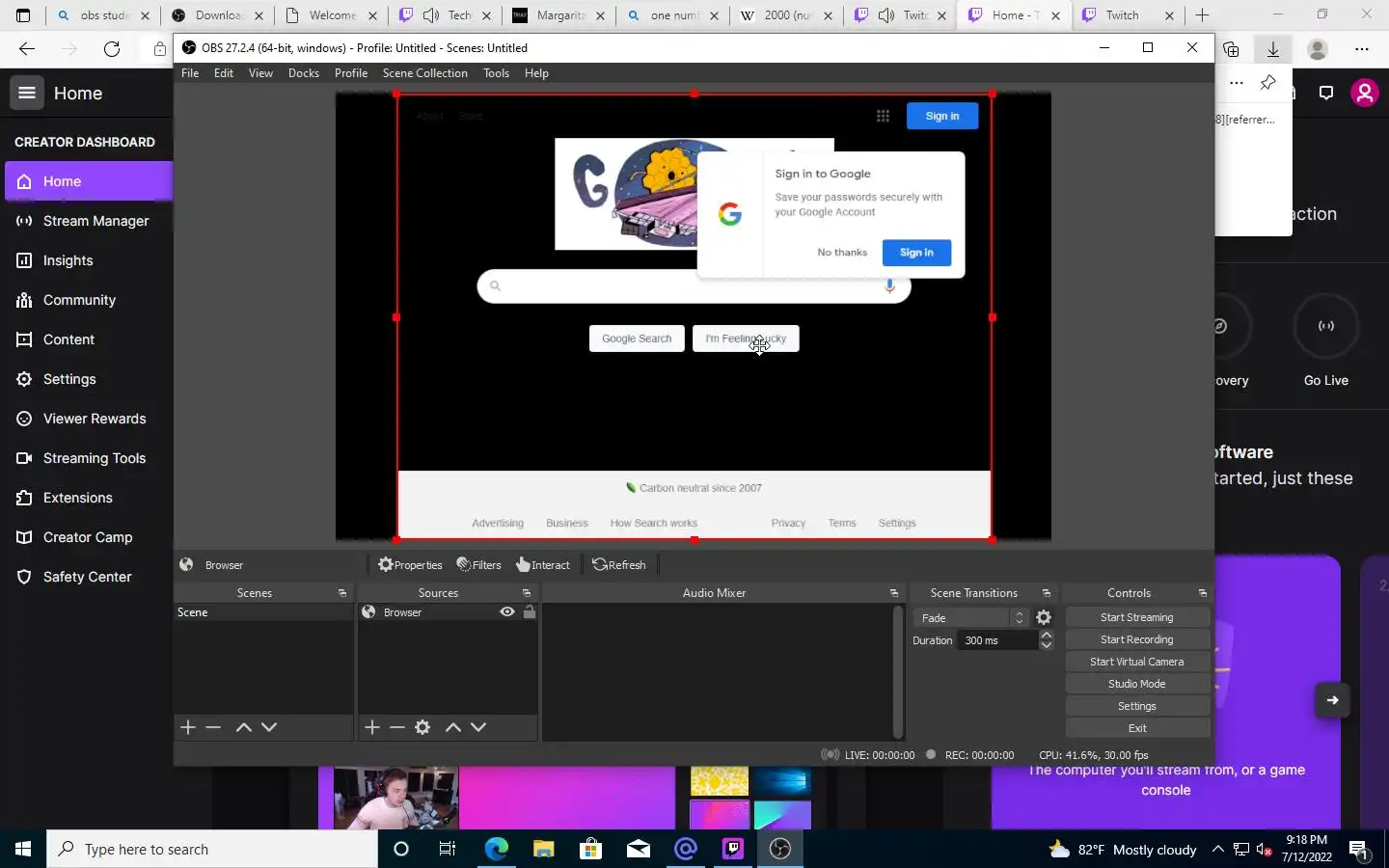
Task: Open OBS Settings from Controls
Action: pyautogui.click(x=1137, y=706)
